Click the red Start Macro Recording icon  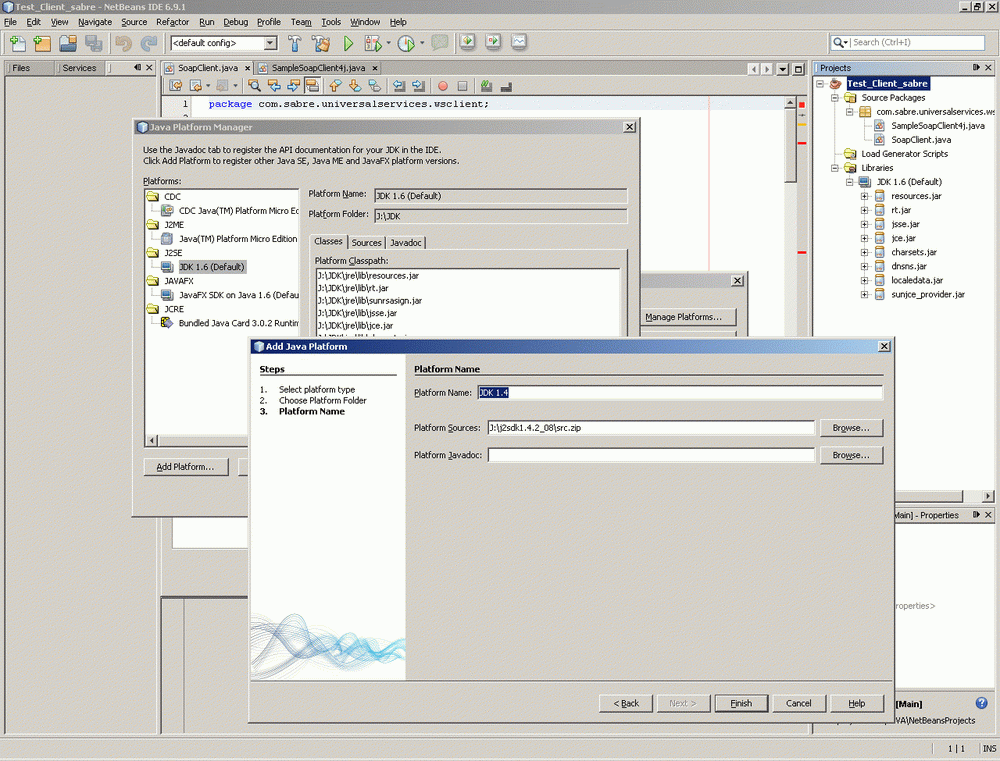click(x=443, y=85)
